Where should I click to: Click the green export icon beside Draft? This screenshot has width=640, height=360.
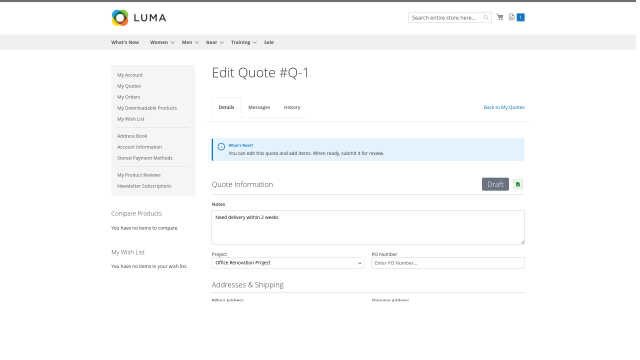[x=518, y=184]
